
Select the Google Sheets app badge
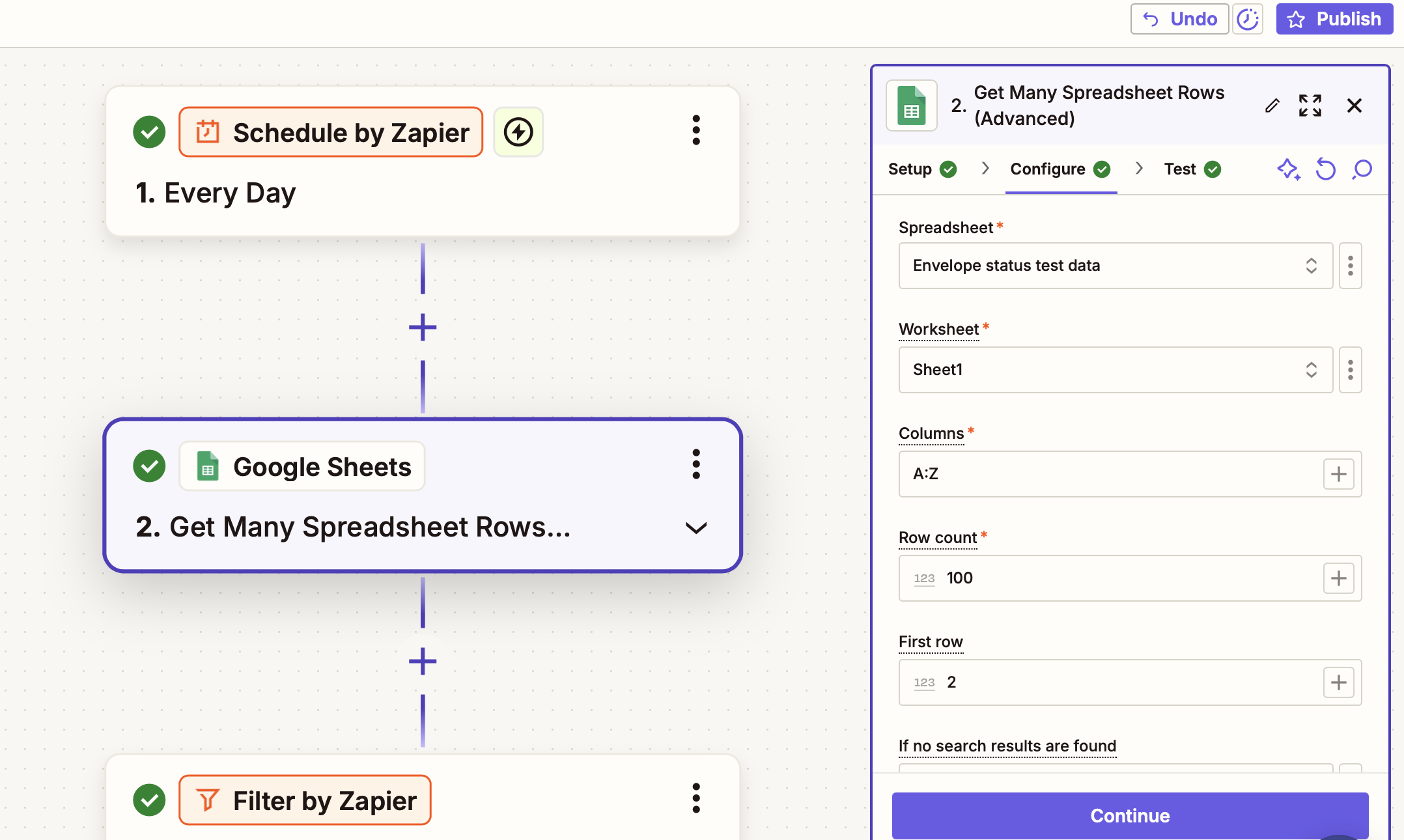302,466
